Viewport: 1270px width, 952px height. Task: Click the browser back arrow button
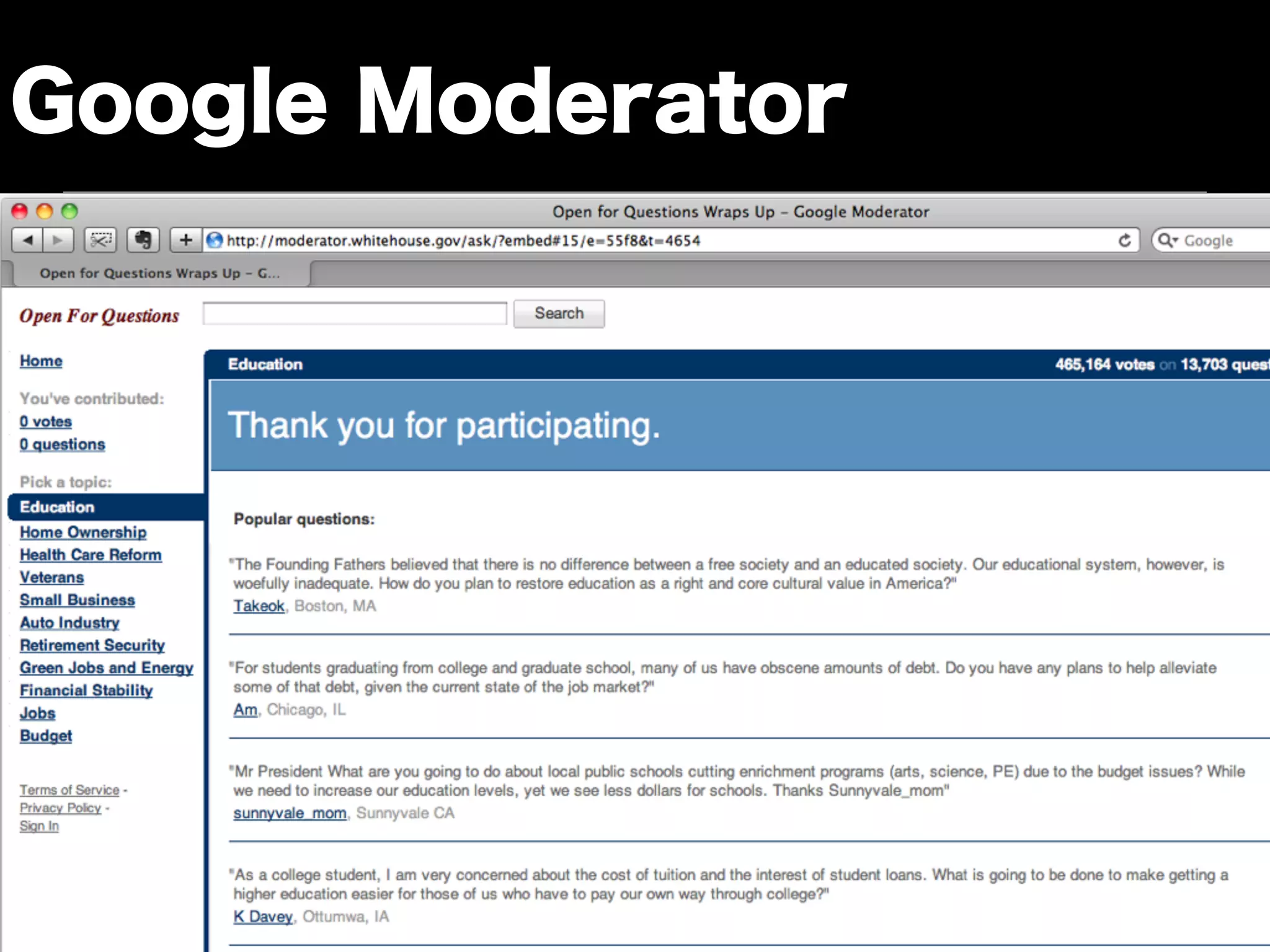tap(27, 240)
